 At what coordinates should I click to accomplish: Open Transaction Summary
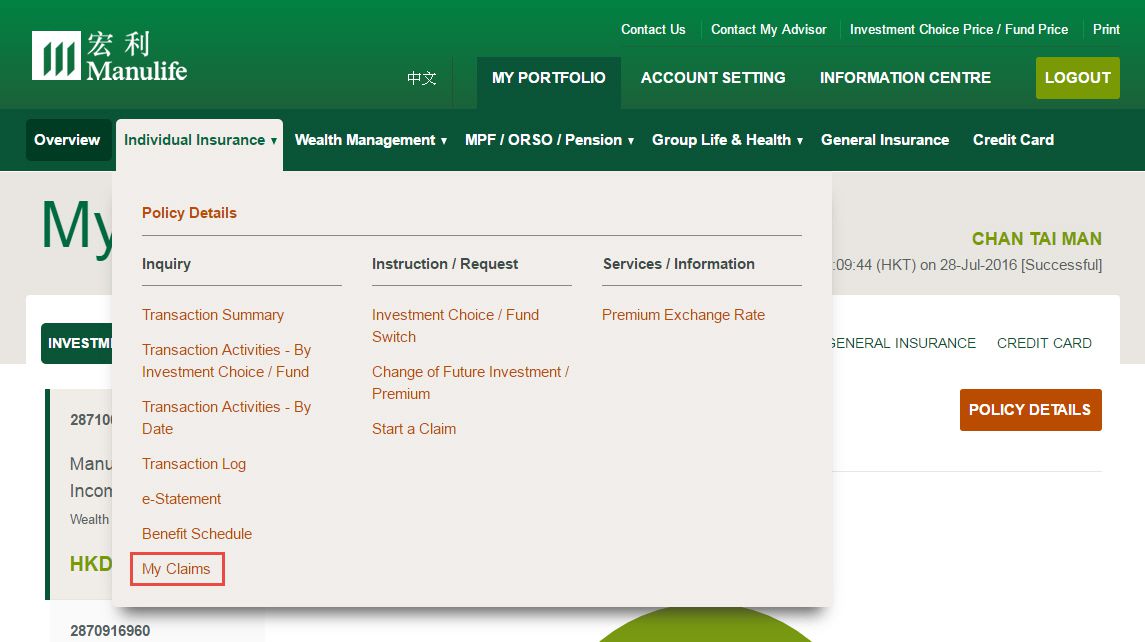tap(212, 315)
